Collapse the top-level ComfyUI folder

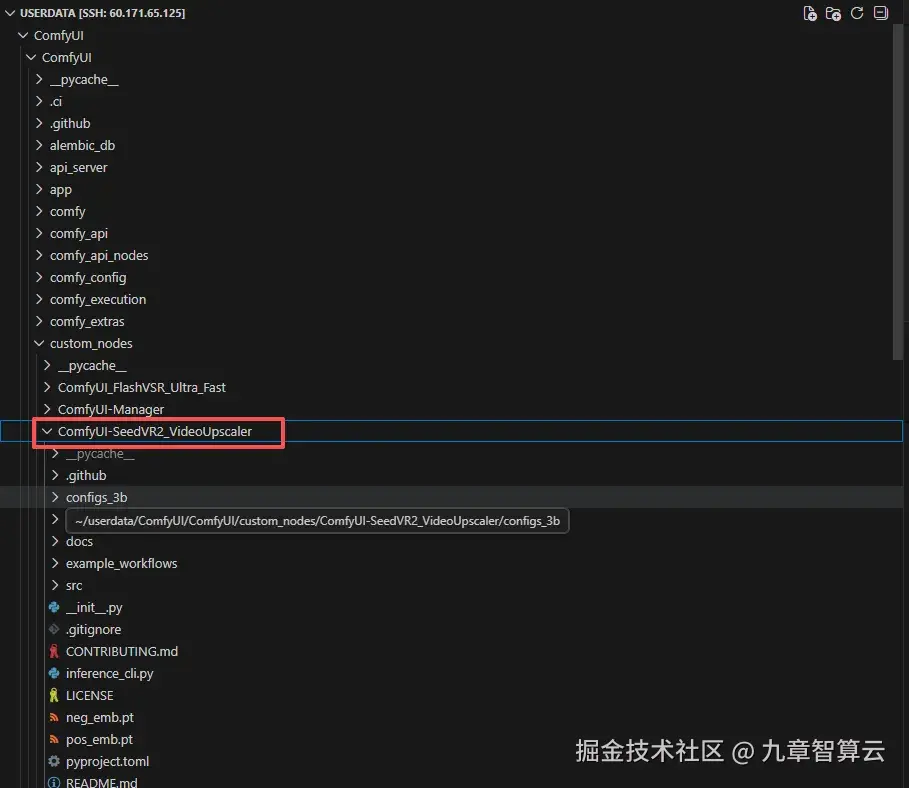(23, 35)
